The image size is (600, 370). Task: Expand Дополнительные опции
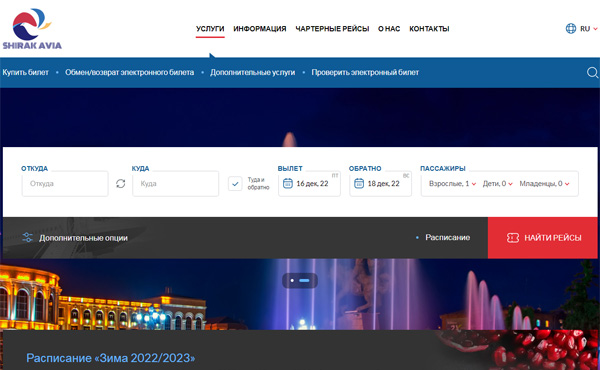83,238
